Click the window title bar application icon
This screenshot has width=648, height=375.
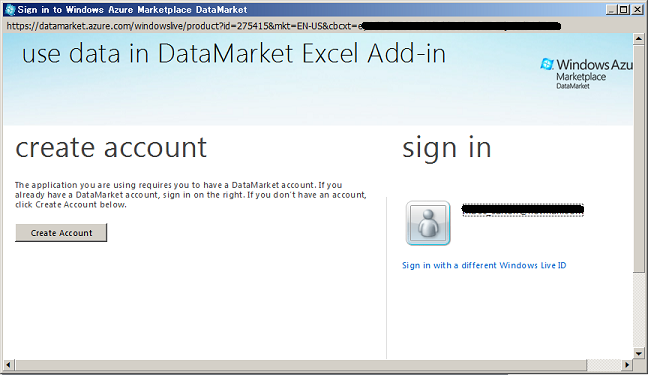coord(10,10)
